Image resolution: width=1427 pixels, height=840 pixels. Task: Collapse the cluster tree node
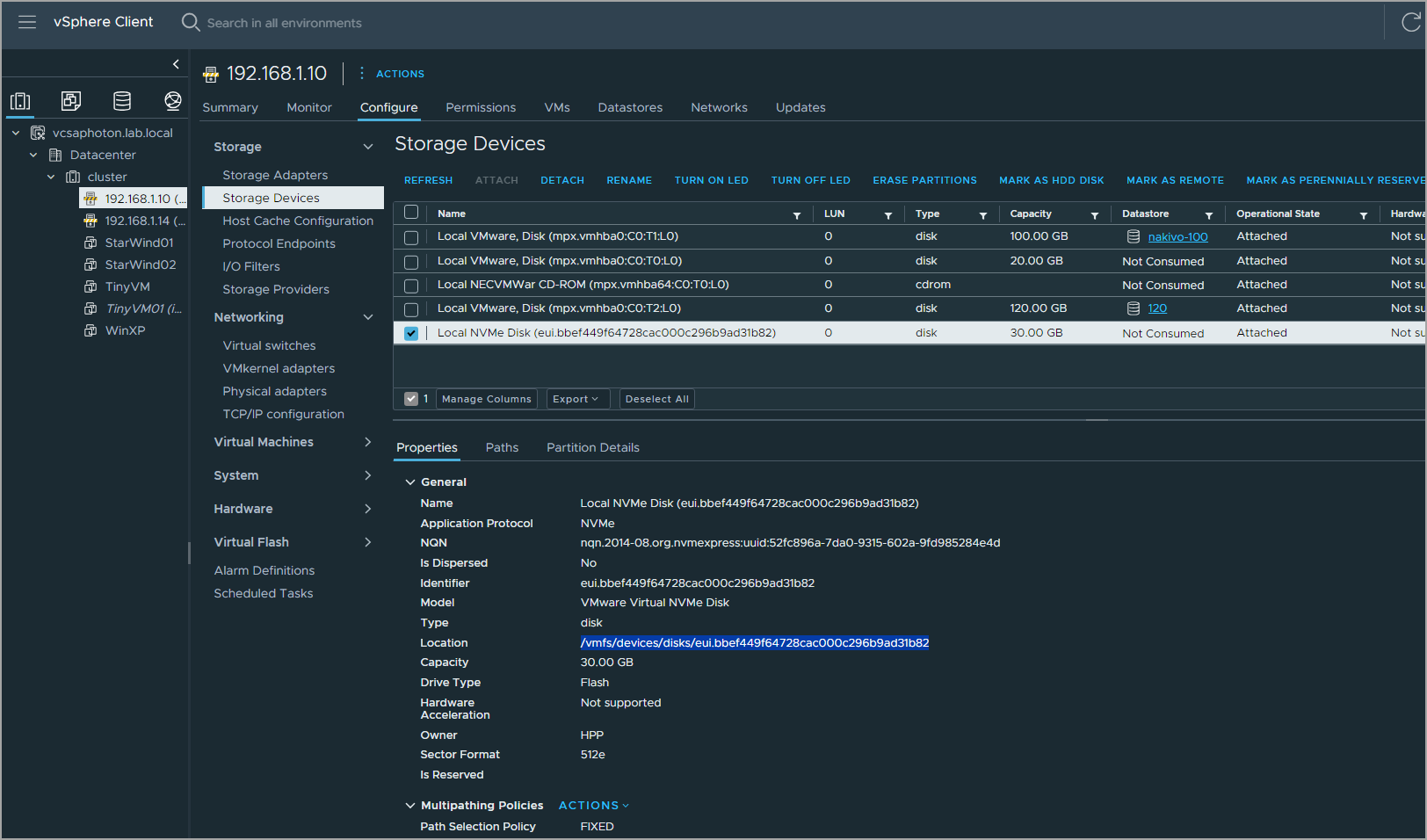click(51, 177)
